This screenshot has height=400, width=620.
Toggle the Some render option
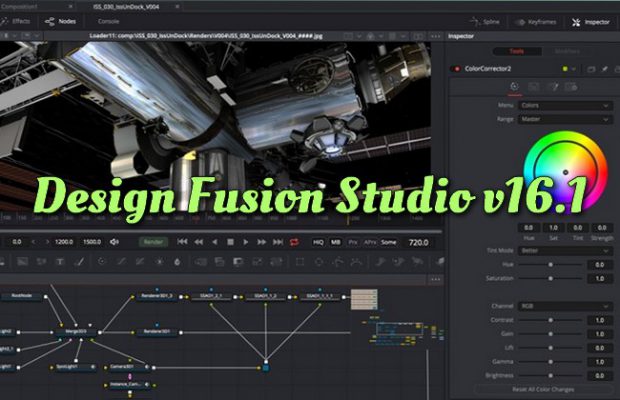click(x=388, y=242)
